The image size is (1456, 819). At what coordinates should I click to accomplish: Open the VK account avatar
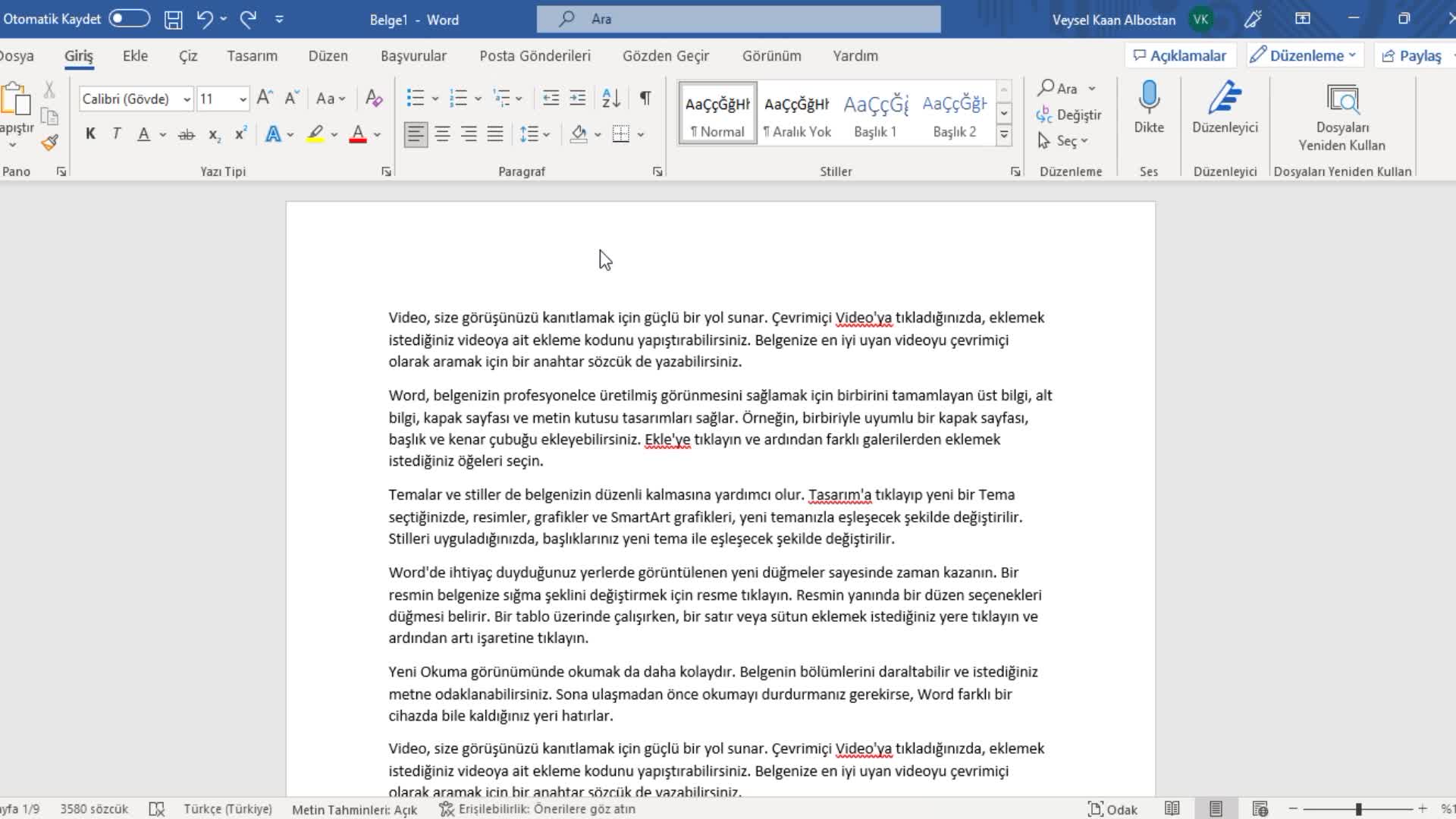click(1201, 19)
